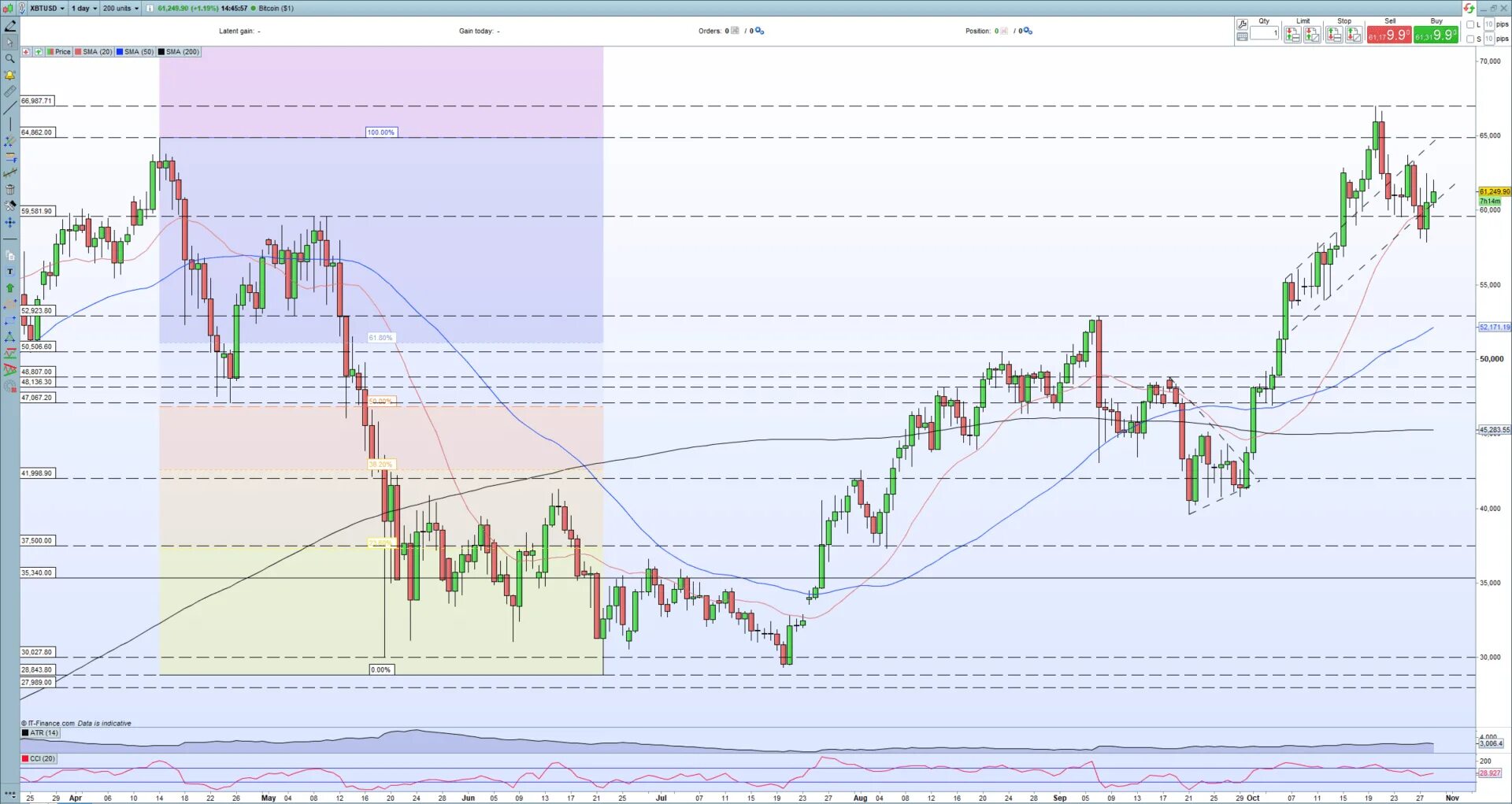Click the ATR (14) indicator label
The height and width of the screenshot is (804, 1512).
40,733
